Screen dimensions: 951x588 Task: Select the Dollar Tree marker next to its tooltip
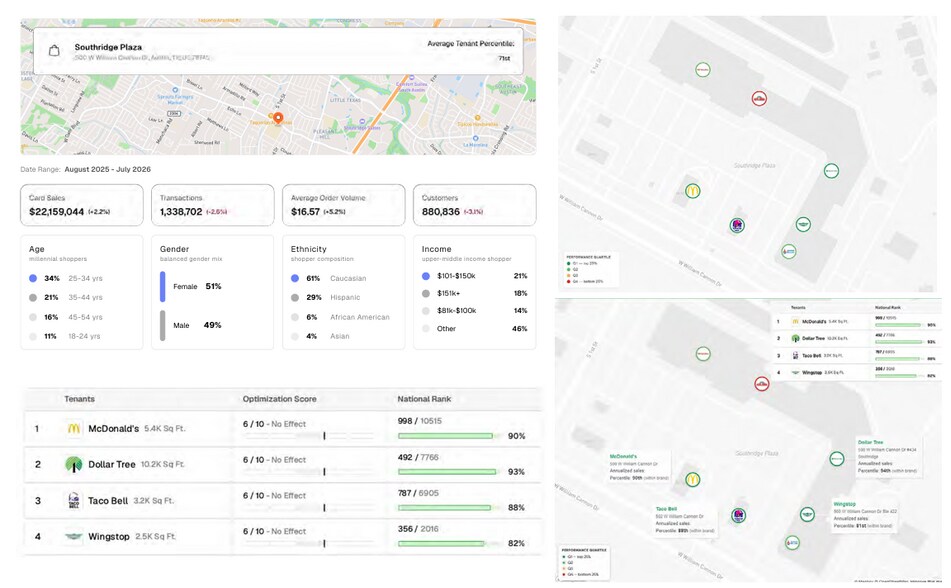(x=836, y=459)
